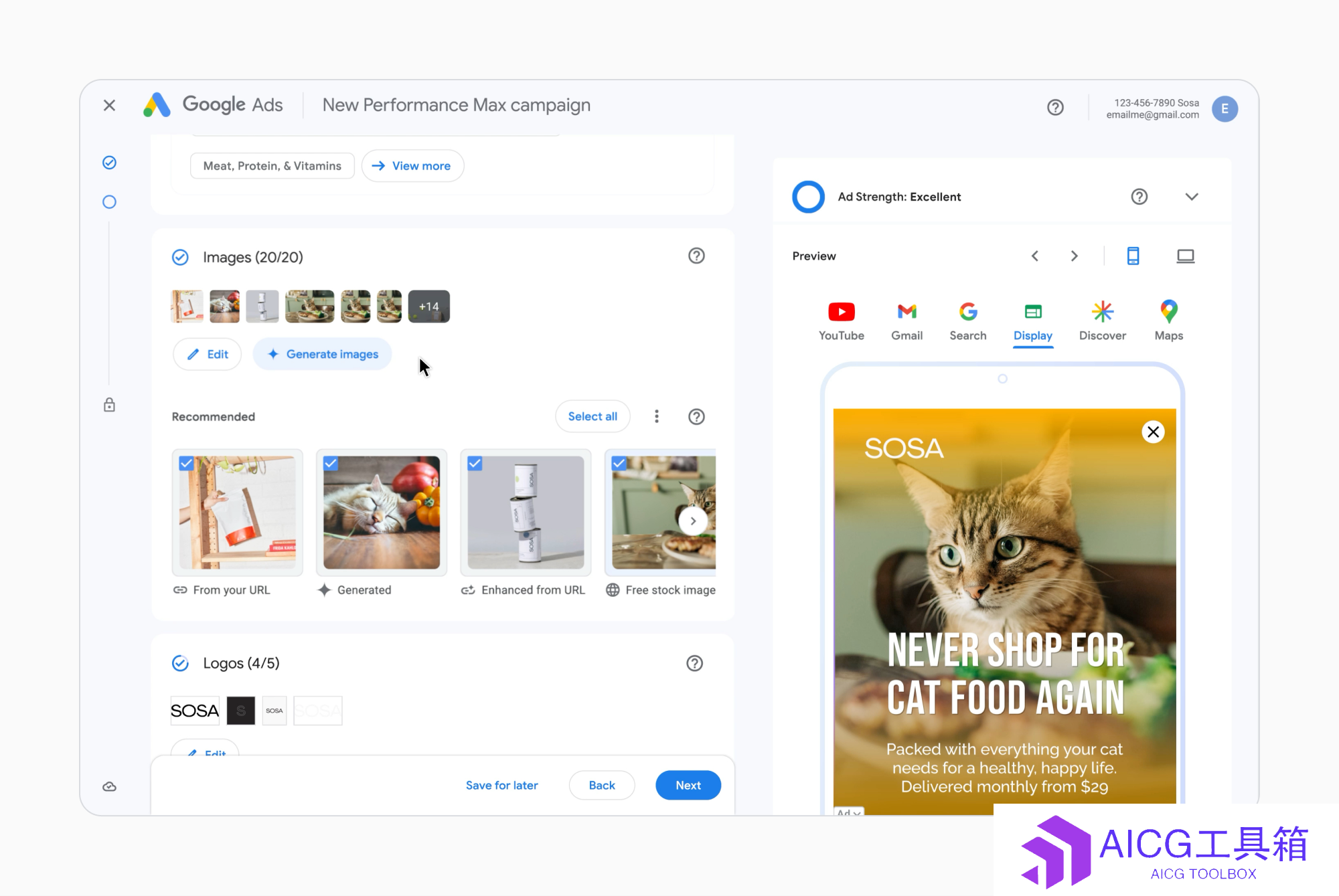
Task: Open the grey cans thumbnail in selected images
Action: click(262, 306)
